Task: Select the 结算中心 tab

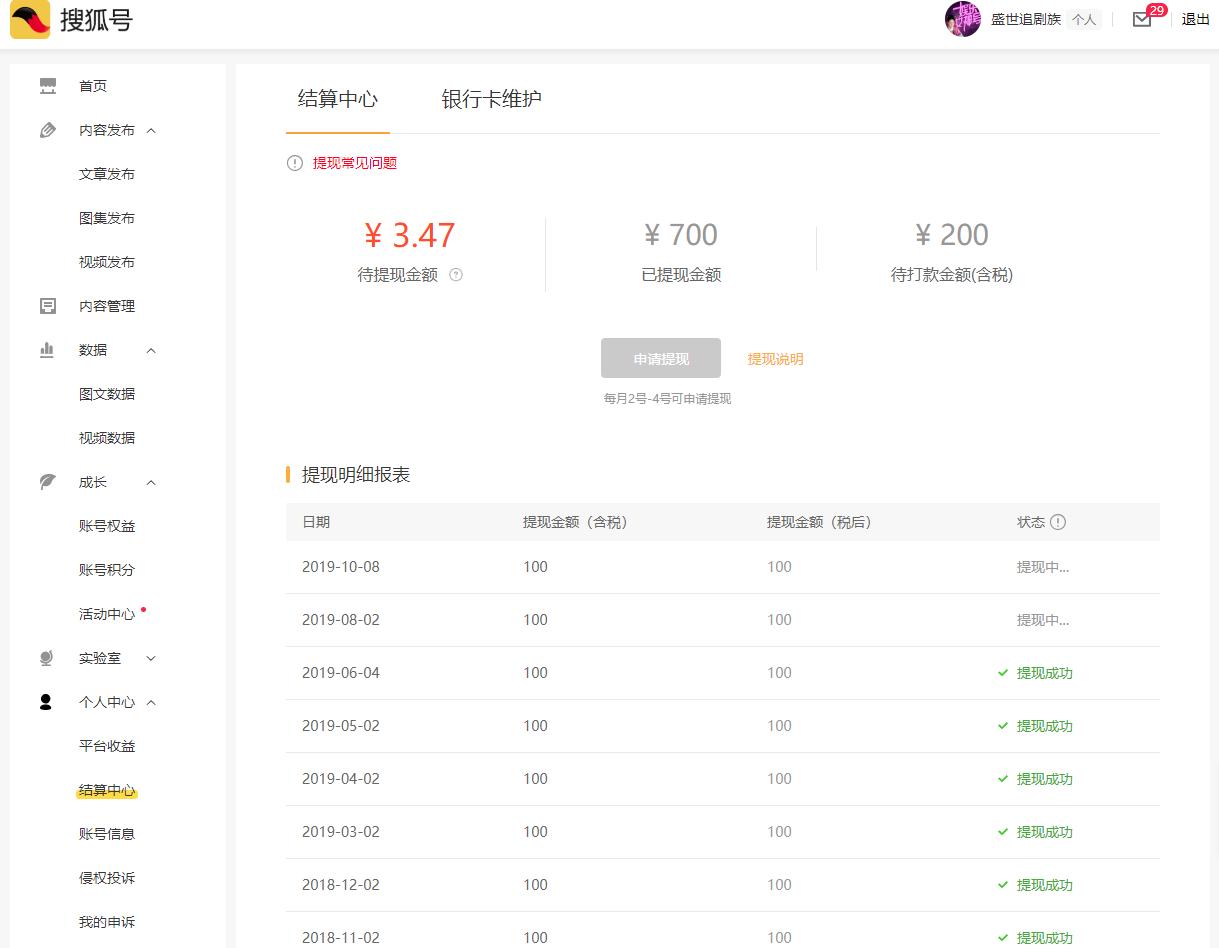Action: [338, 99]
